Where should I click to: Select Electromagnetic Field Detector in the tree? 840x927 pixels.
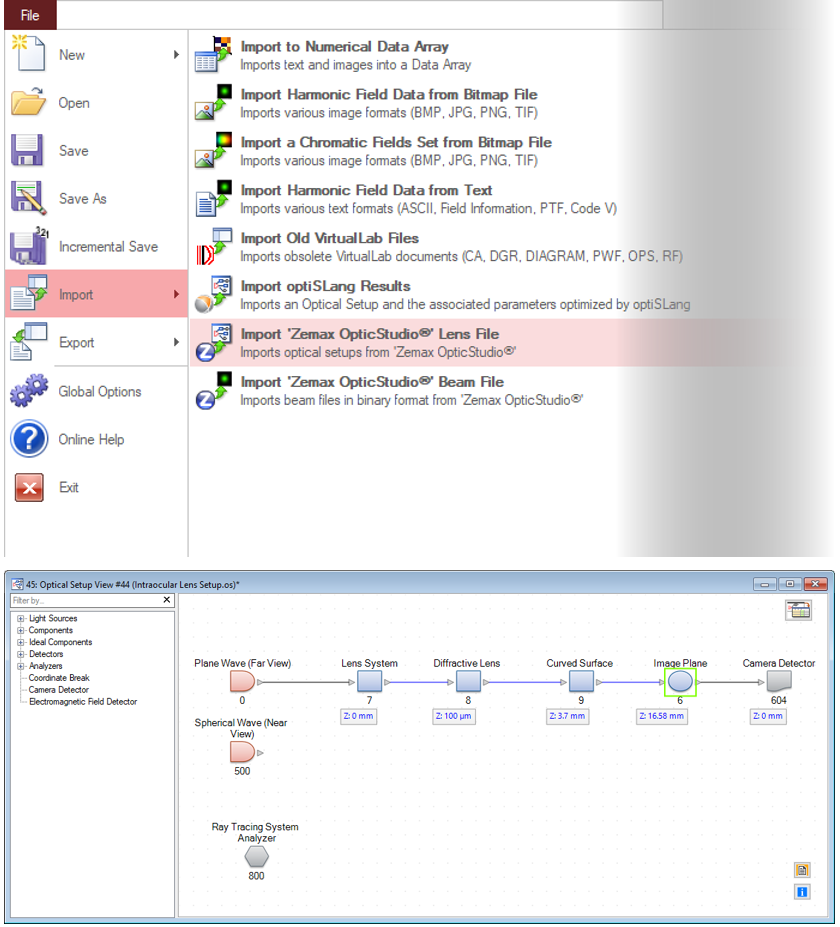(x=83, y=701)
